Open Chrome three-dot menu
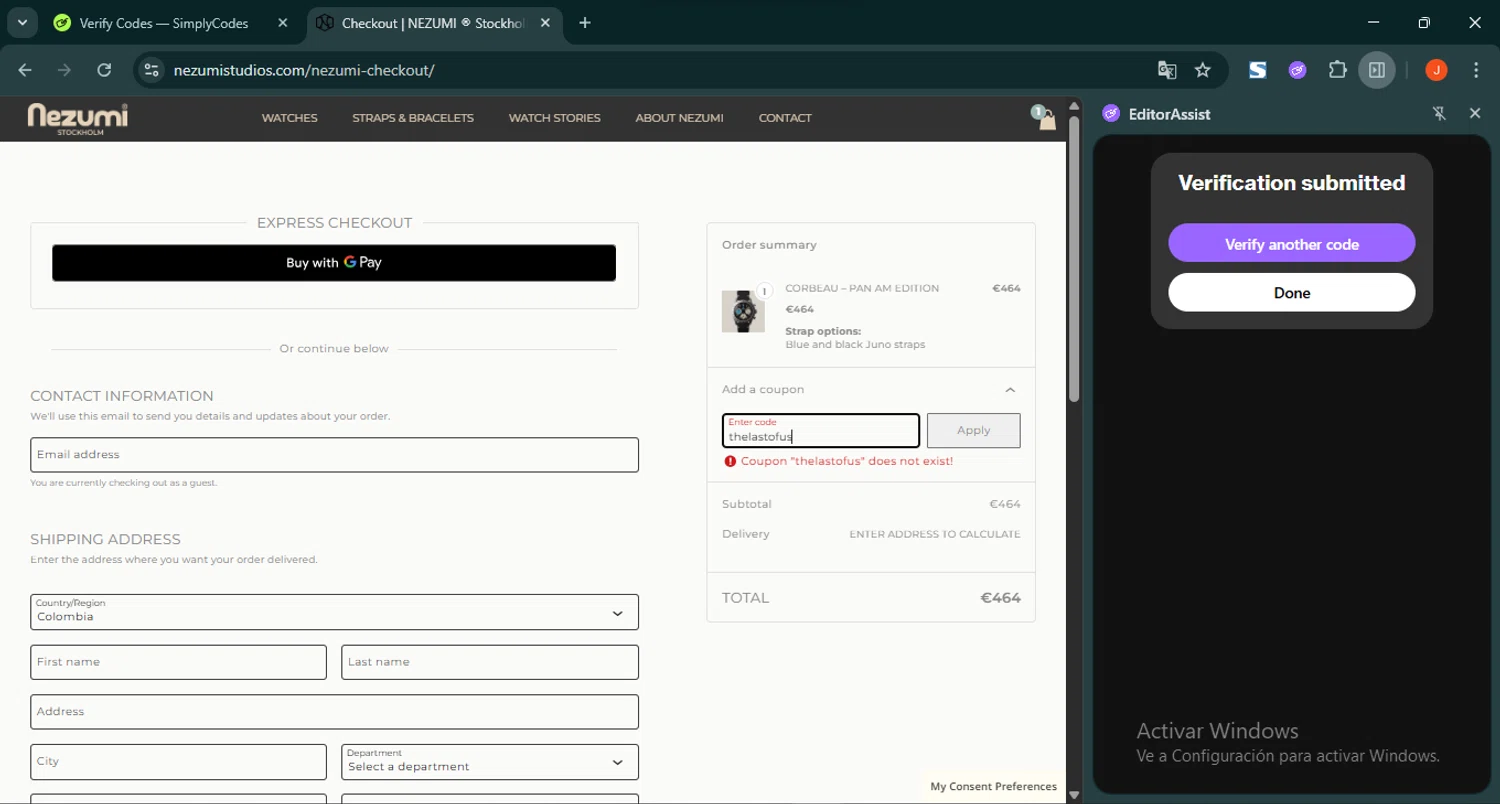Screen dimensions: 1500x804 (x=1476, y=70)
